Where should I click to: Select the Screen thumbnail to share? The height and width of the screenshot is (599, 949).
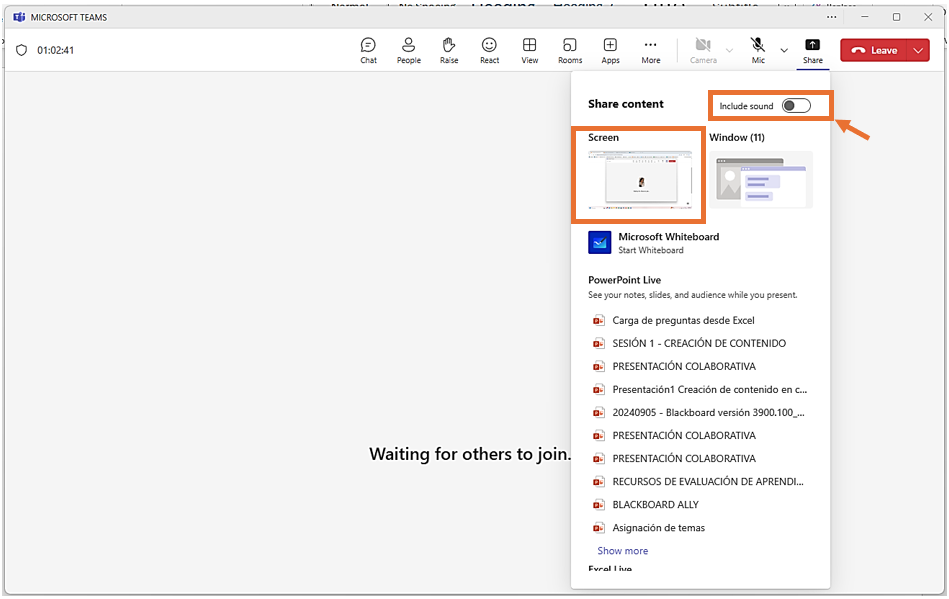pos(639,179)
